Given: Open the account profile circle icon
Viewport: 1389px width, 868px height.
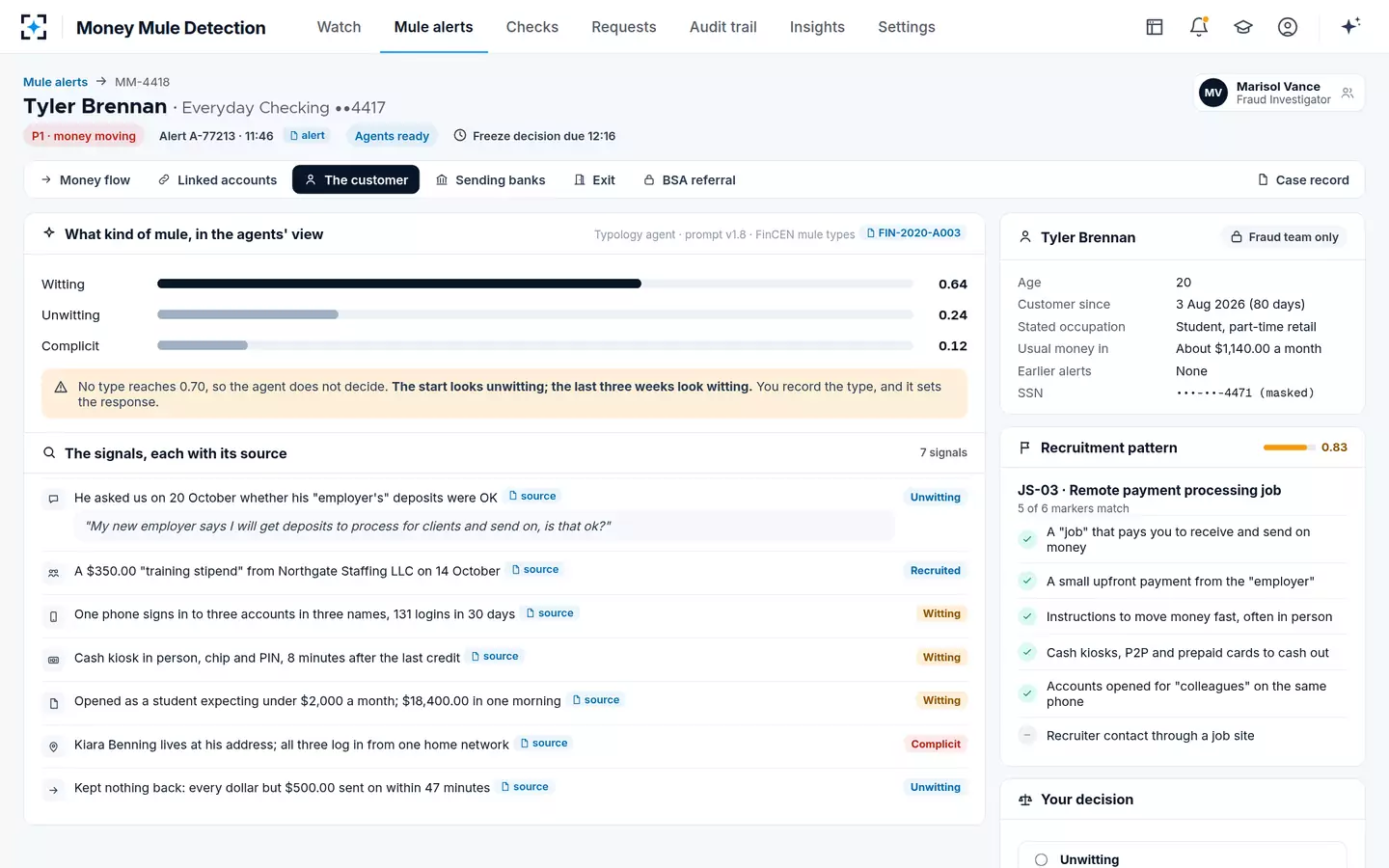Looking at the screenshot, I should (x=1288, y=27).
